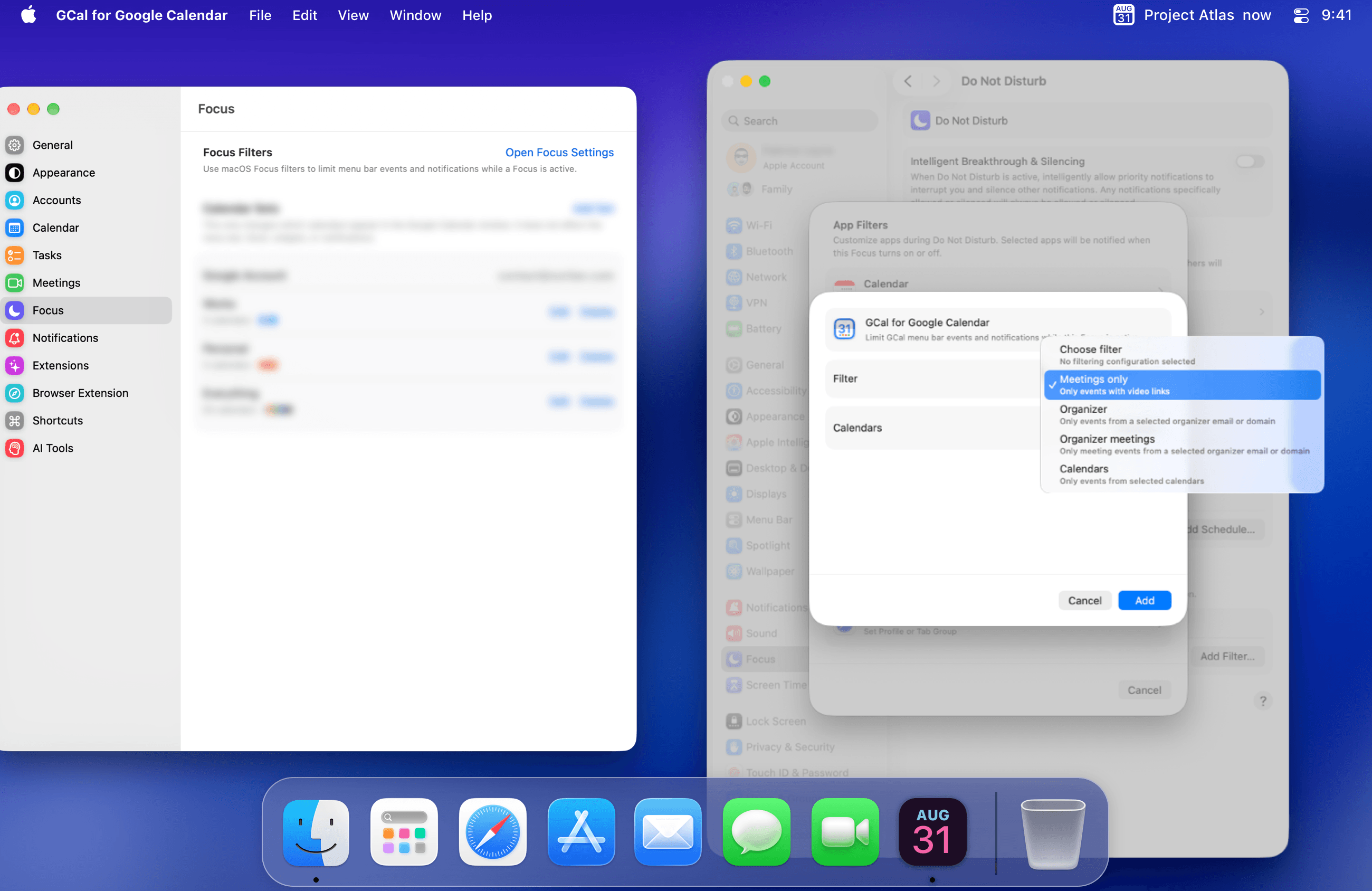The height and width of the screenshot is (891, 1372).
Task: Open App Store from the Dock
Action: pyautogui.click(x=581, y=832)
